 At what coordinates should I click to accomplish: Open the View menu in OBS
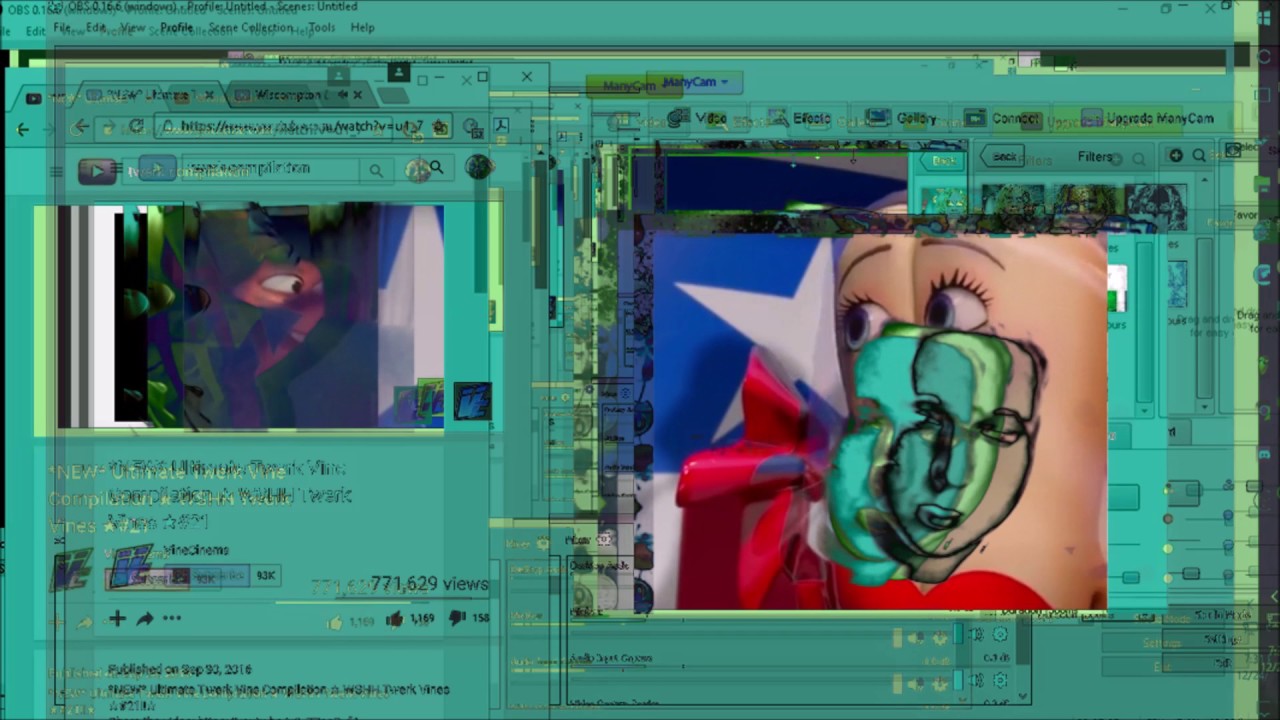[132, 28]
